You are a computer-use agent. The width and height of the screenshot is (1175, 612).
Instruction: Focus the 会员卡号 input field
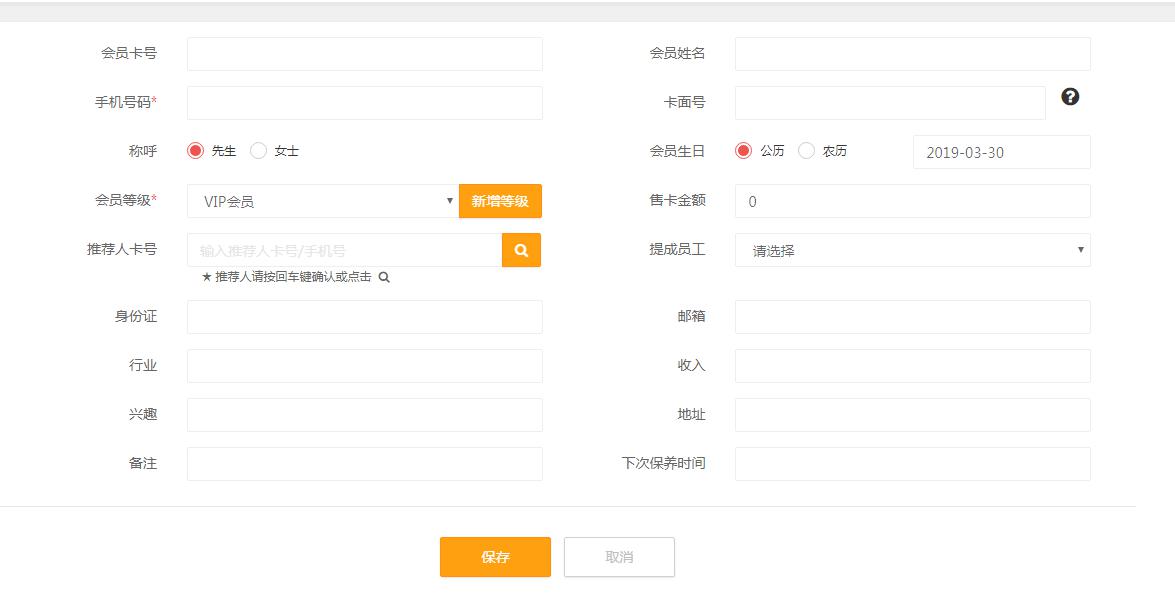364,54
